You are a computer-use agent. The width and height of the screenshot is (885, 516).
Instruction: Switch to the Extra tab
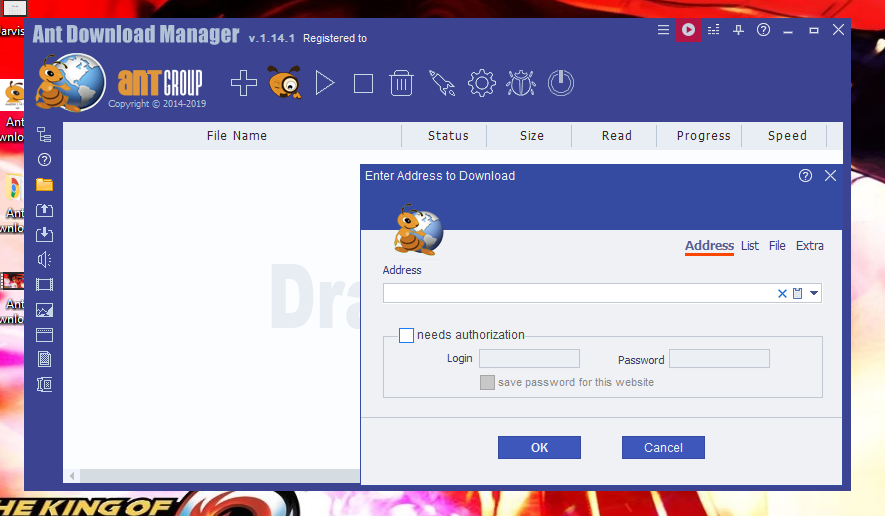tap(809, 246)
